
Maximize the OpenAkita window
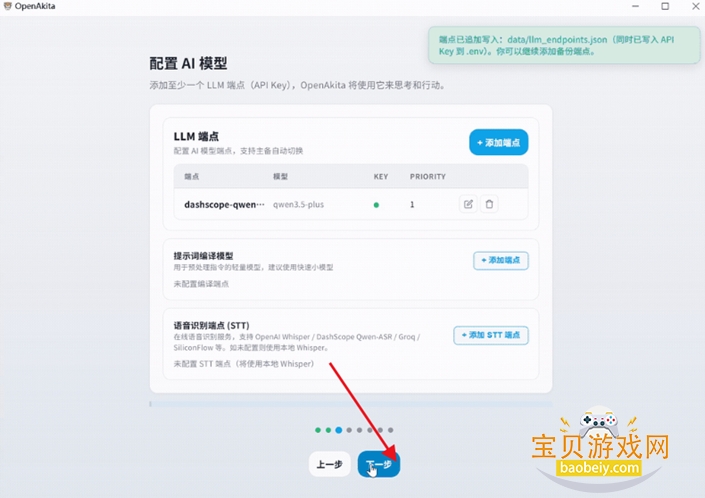click(x=665, y=6)
